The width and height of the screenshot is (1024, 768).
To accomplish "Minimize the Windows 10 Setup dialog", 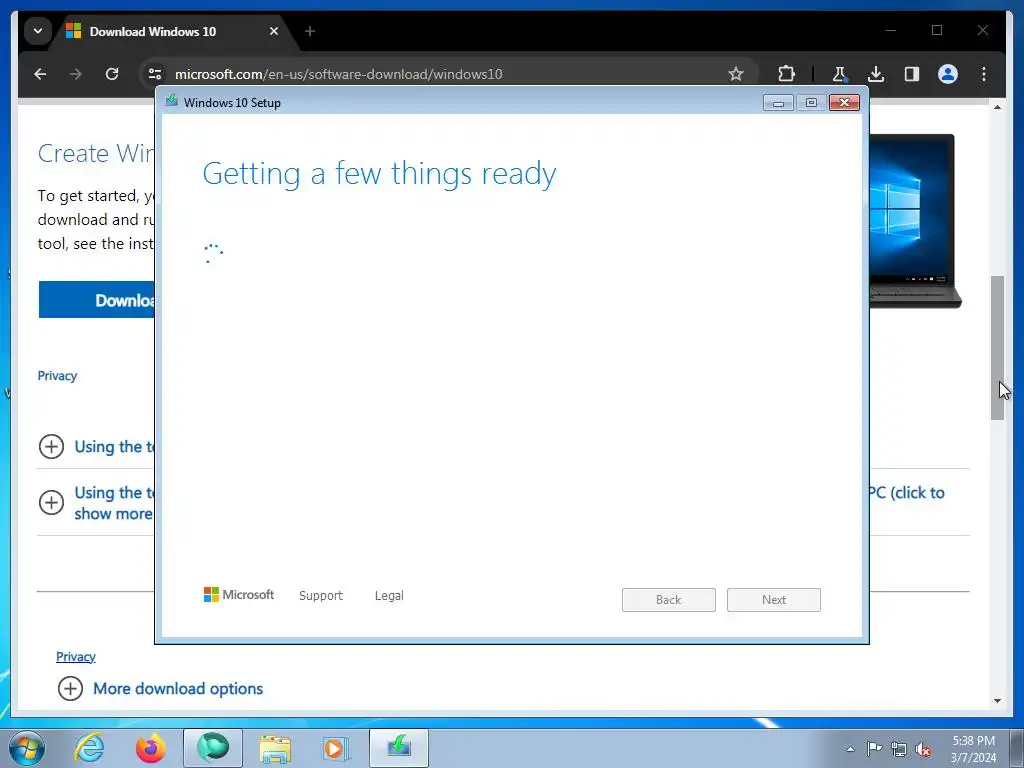I will 778,103.
